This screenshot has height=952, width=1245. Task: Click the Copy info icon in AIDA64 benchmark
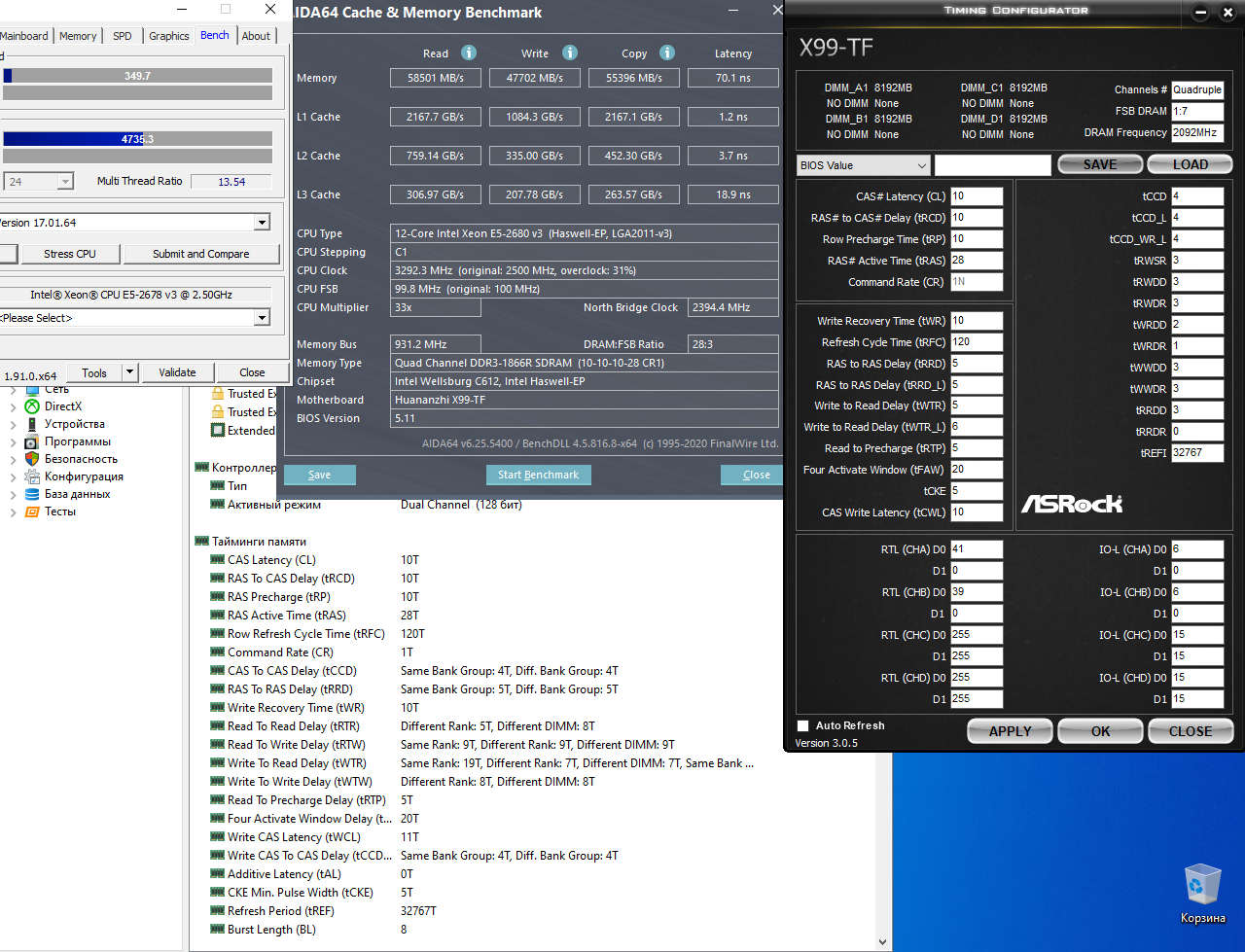(x=667, y=53)
